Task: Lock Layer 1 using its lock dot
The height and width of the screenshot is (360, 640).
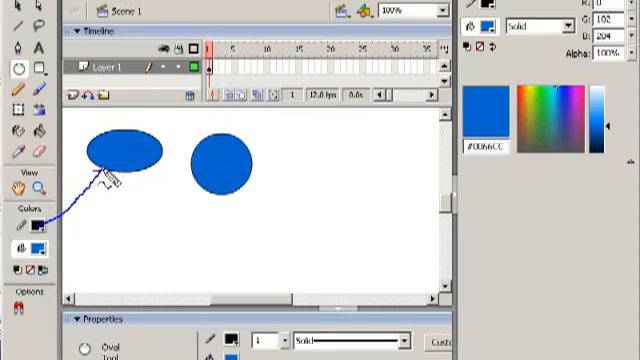Action: [178, 67]
